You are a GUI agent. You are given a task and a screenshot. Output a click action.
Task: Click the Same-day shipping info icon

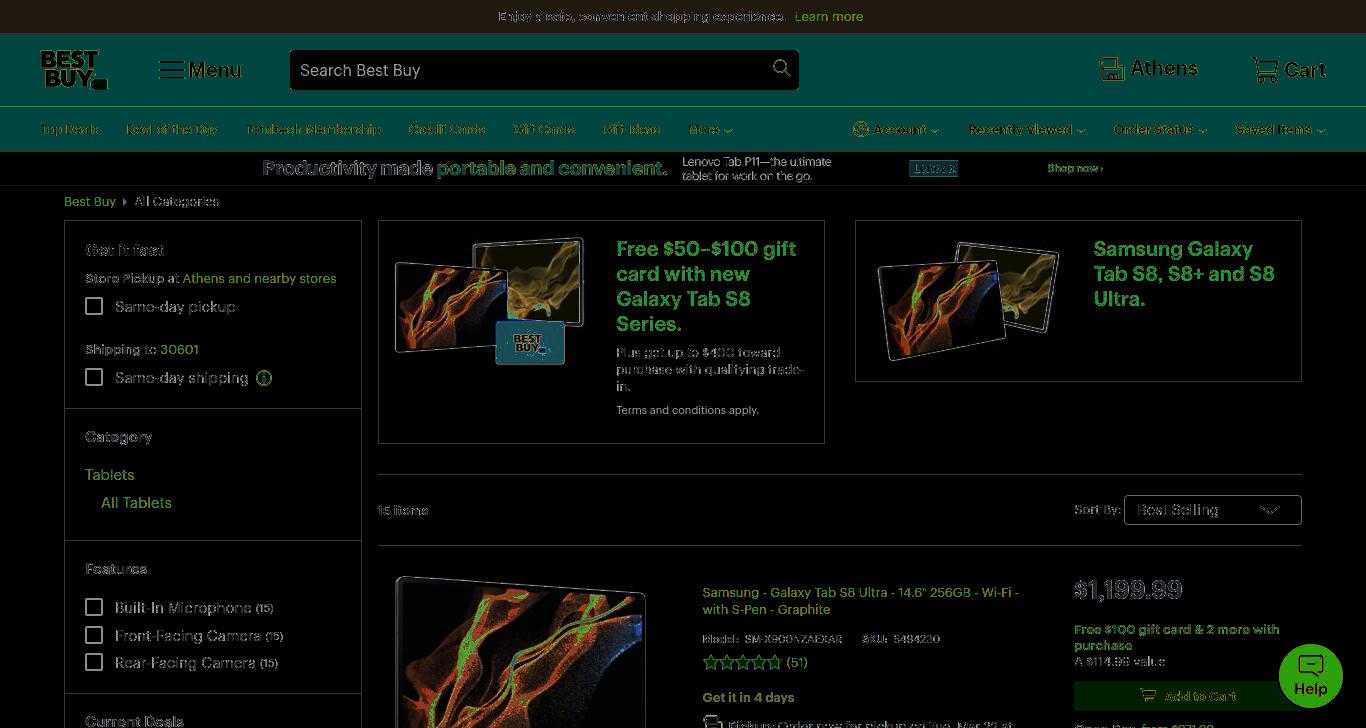tap(264, 378)
